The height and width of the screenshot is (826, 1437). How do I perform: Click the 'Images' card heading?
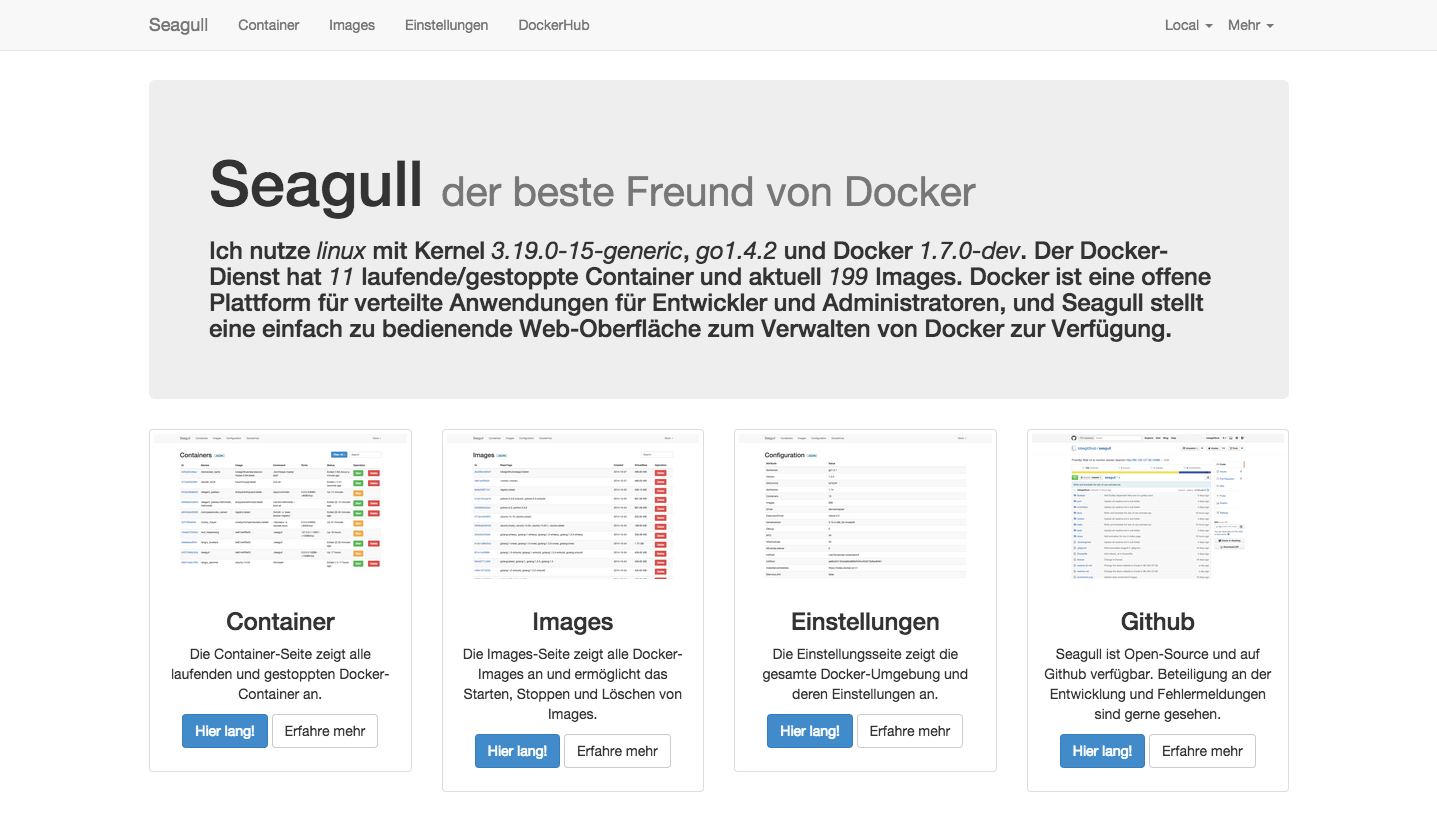click(573, 622)
